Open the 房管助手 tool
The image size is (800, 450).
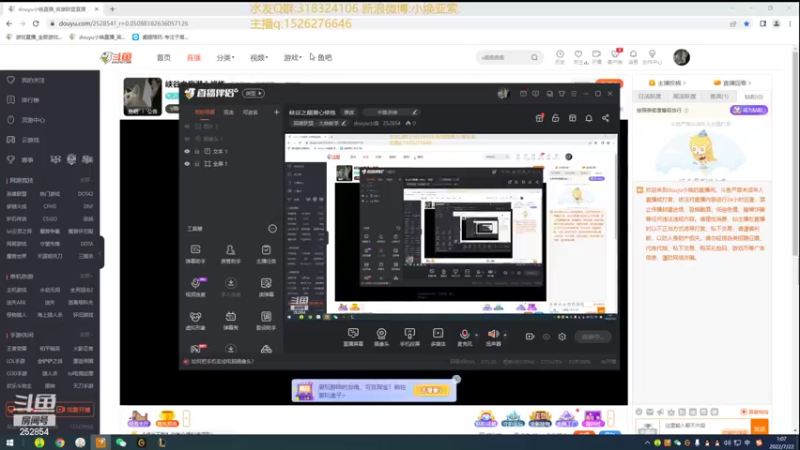point(231,254)
